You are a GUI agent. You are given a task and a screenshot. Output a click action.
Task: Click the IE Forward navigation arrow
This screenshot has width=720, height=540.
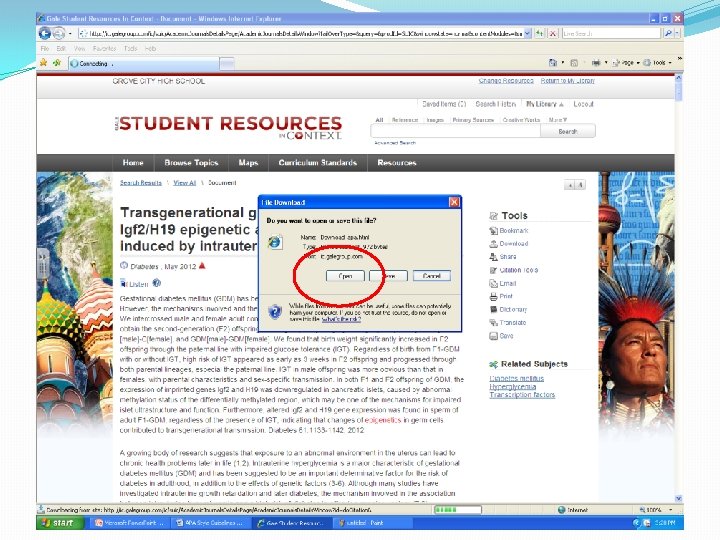click(59, 33)
